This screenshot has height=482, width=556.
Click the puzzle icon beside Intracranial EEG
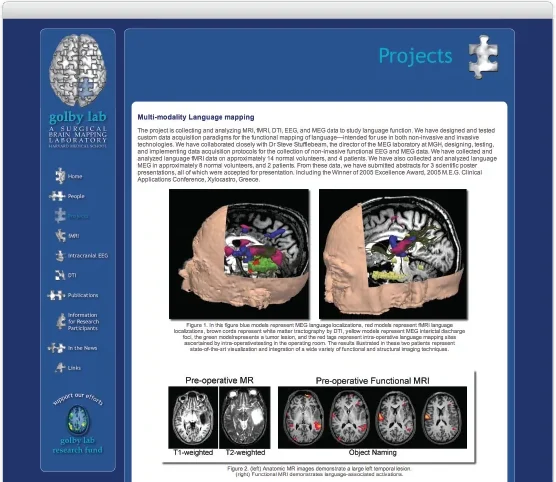coord(60,256)
